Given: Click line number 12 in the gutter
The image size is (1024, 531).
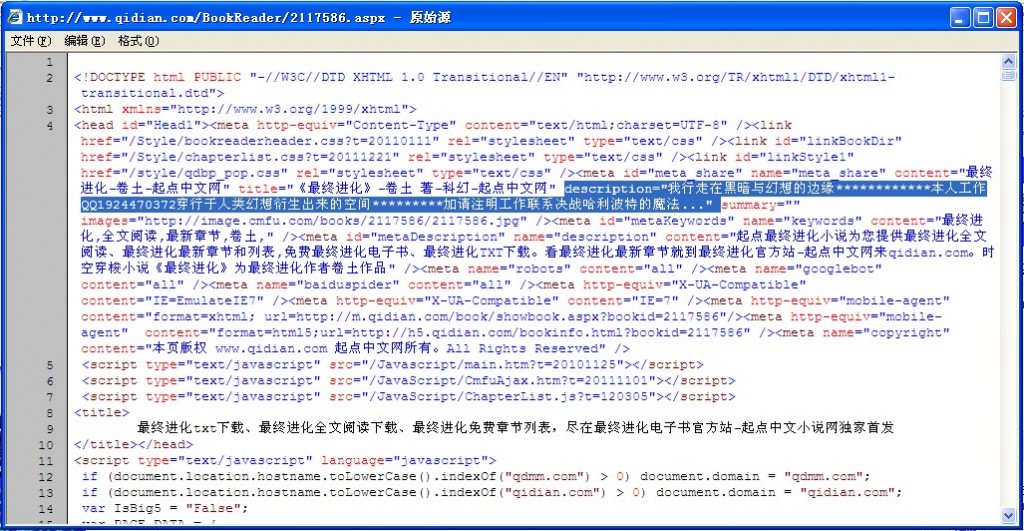Looking at the screenshot, I should [x=46, y=477].
